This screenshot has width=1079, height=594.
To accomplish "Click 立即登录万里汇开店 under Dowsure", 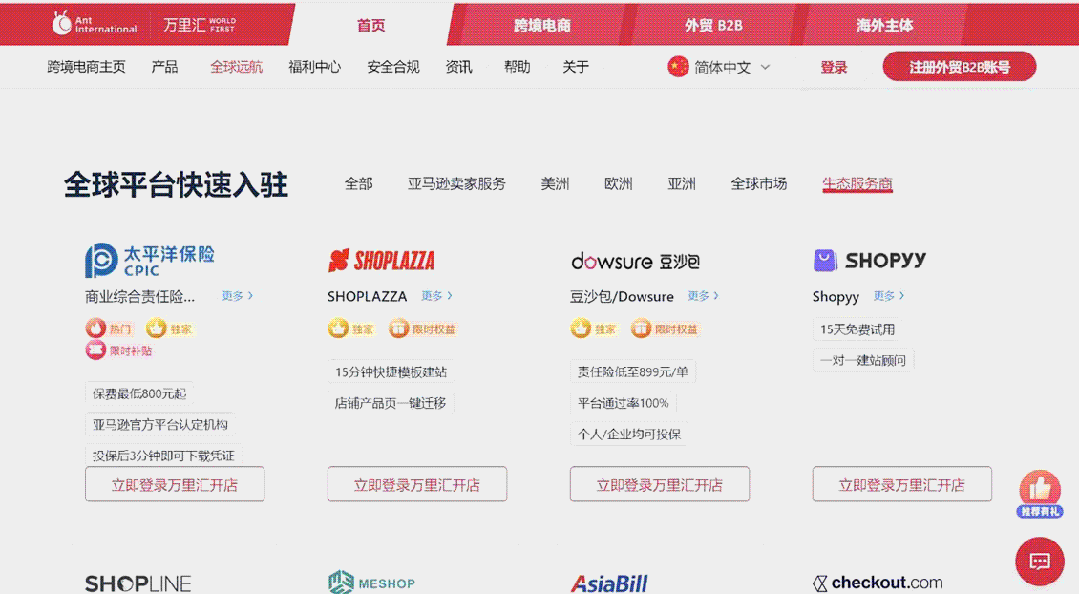I will click(660, 484).
